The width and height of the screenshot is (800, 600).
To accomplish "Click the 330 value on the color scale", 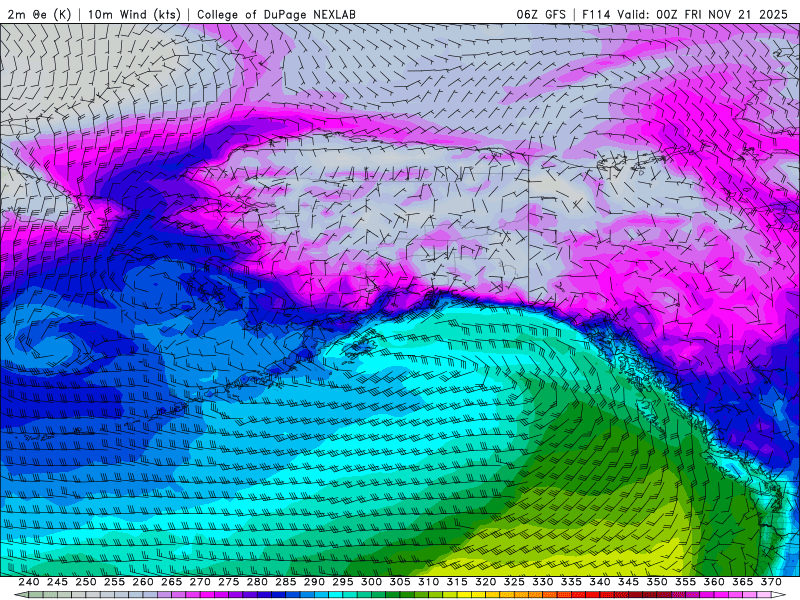I will pos(543,582).
